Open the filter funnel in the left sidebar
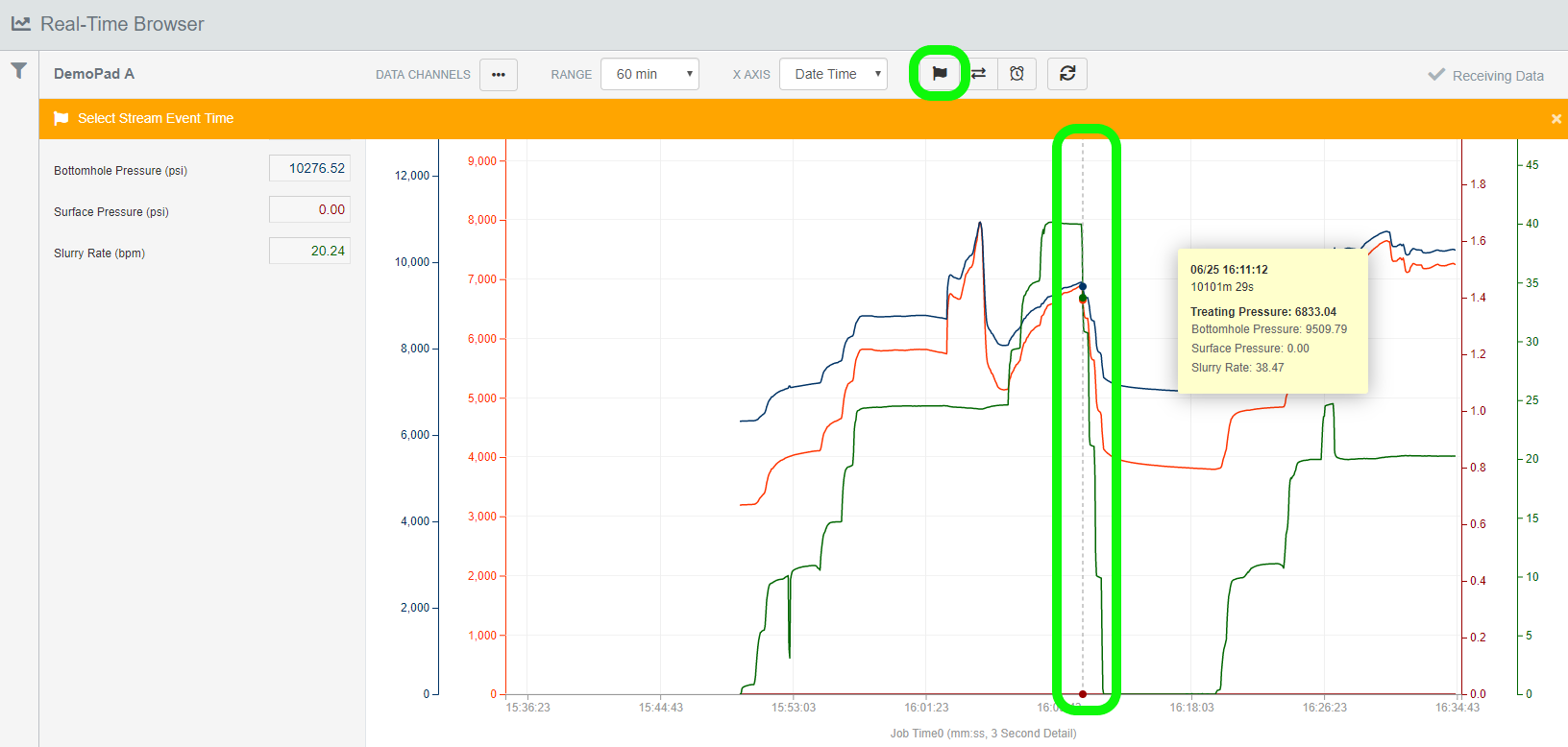The width and height of the screenshot is (1568, 747). pos(18,71)
